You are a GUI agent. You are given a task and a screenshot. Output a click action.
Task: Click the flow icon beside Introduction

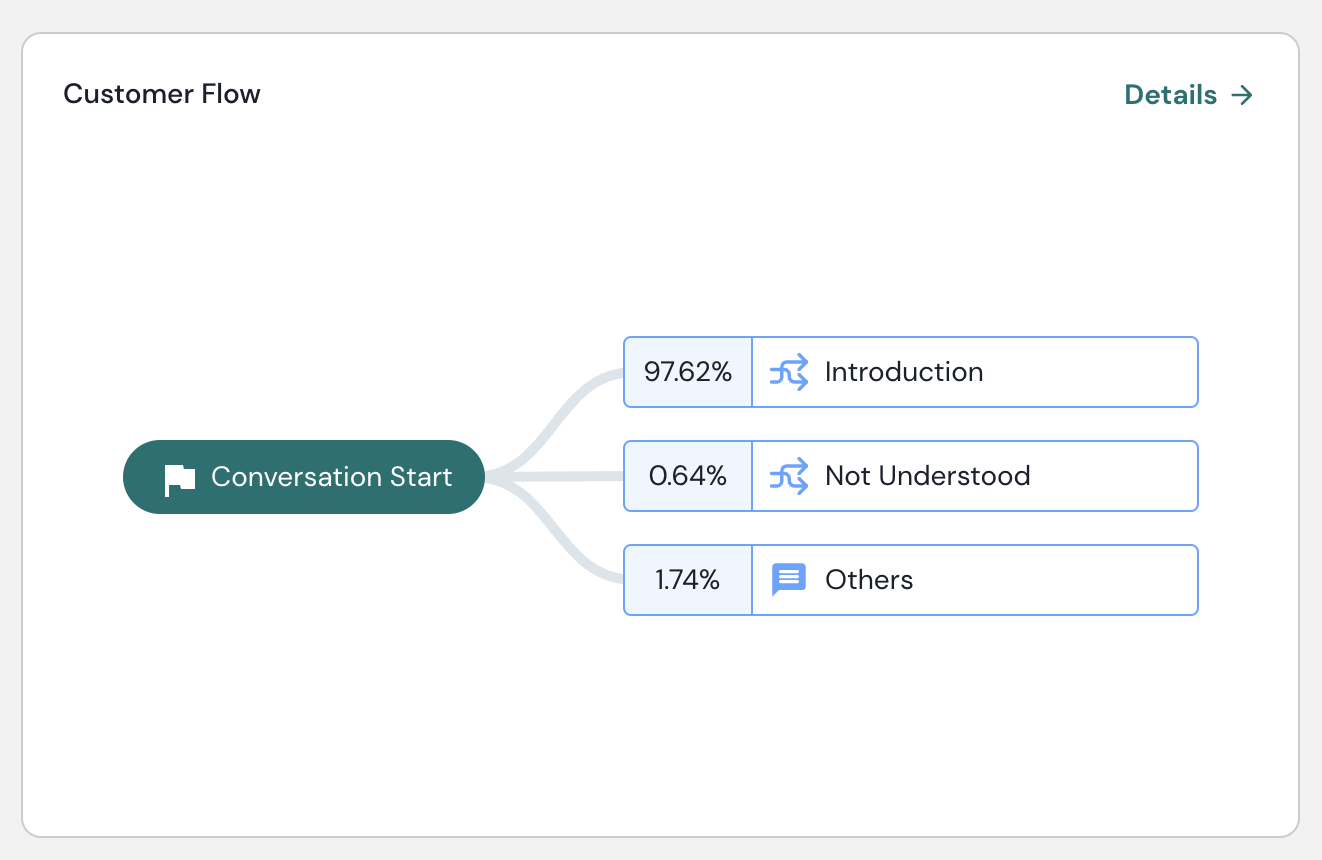click(x=788, y=372)
